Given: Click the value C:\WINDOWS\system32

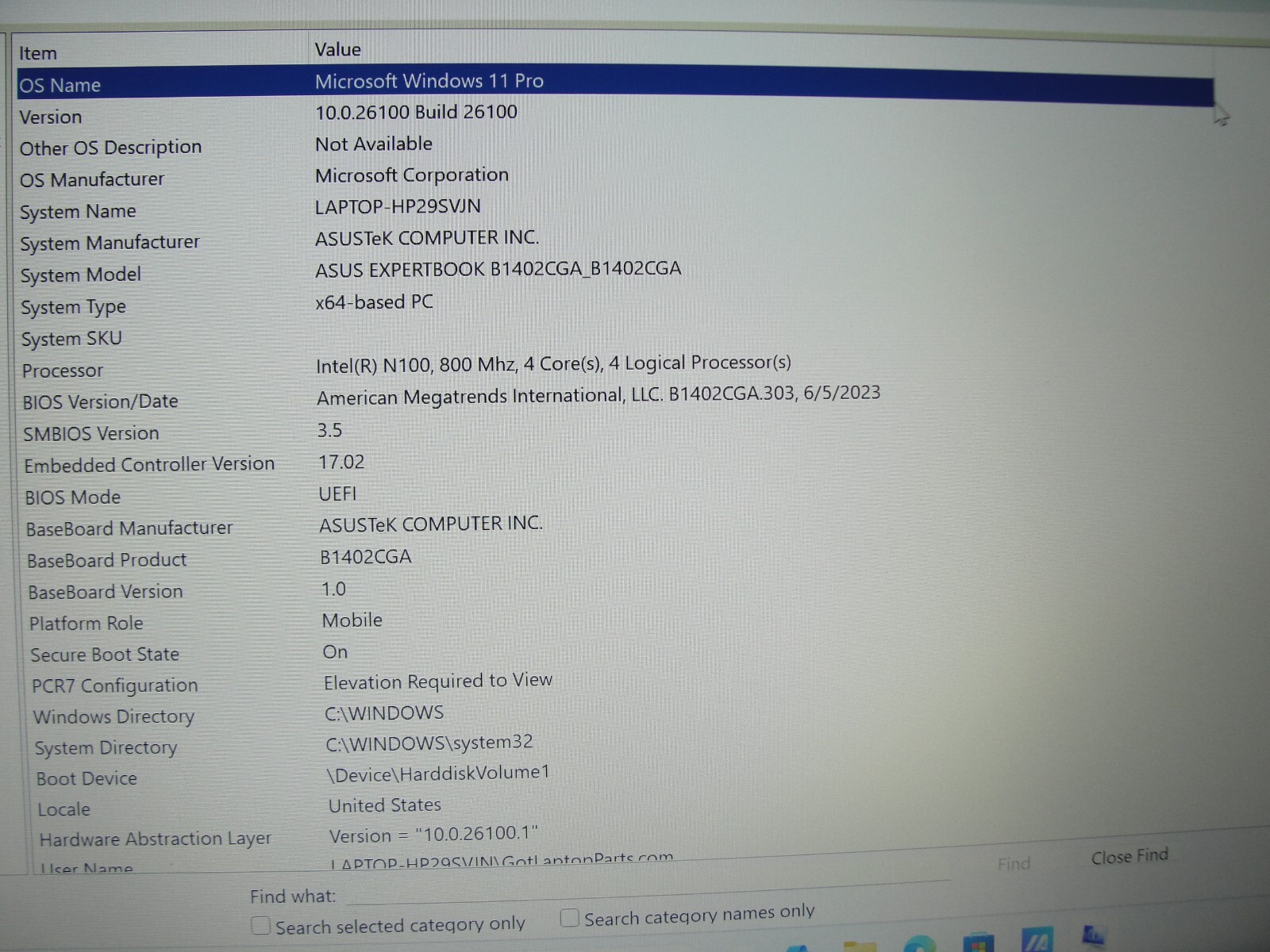Looking at the screenshot, I should [x=429, y=743].
